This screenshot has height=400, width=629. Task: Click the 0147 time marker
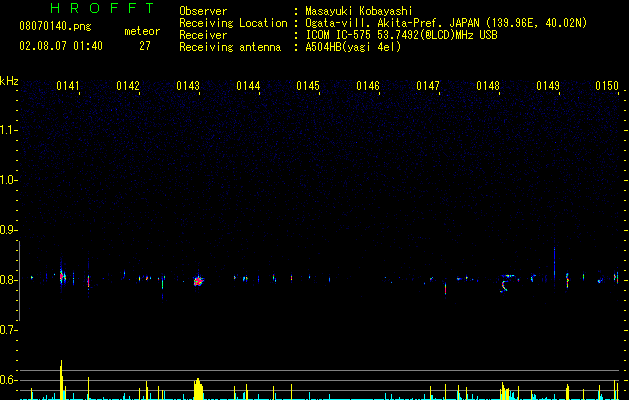tap(428, 86)
